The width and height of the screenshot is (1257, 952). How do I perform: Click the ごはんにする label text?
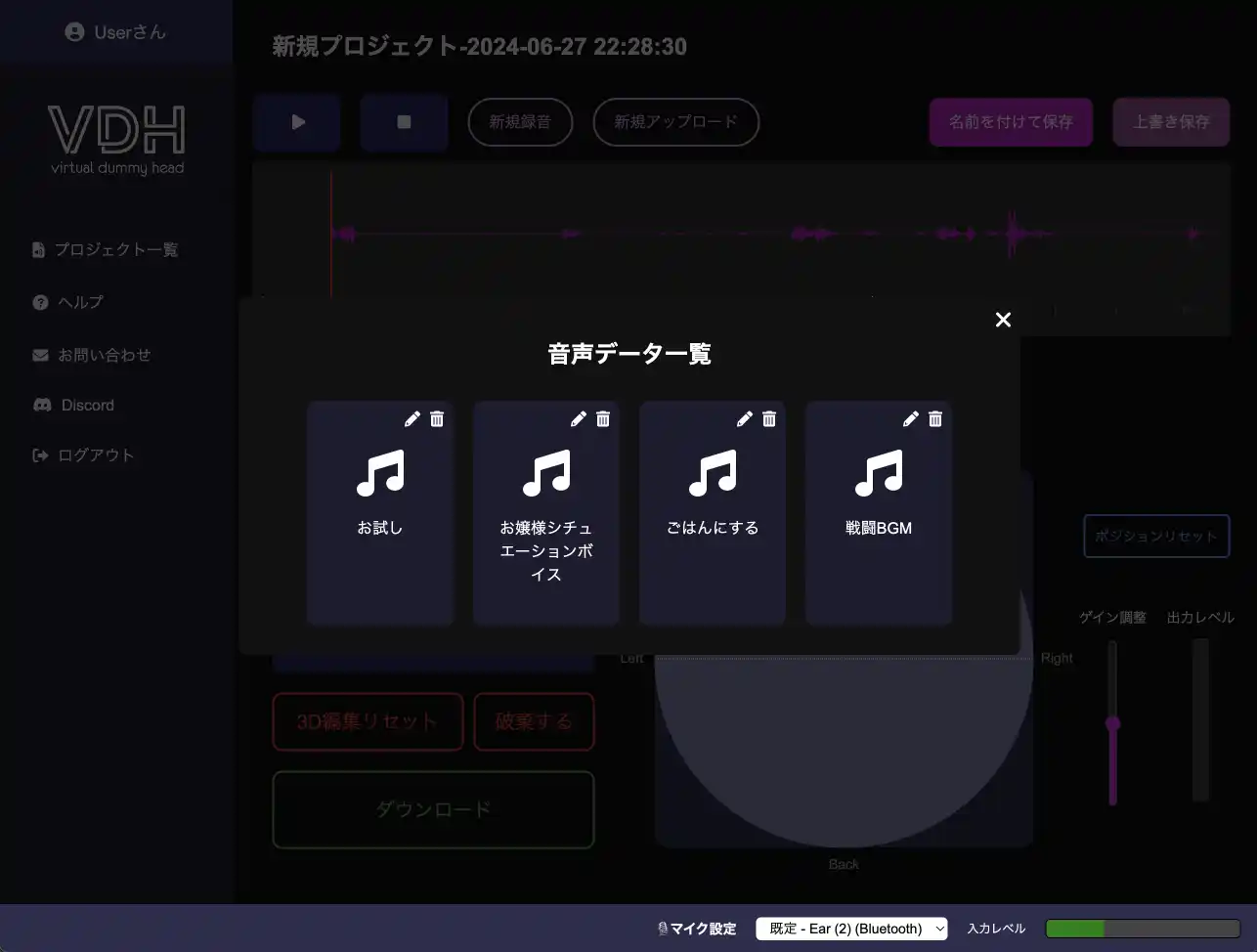(x=713, y=528)
